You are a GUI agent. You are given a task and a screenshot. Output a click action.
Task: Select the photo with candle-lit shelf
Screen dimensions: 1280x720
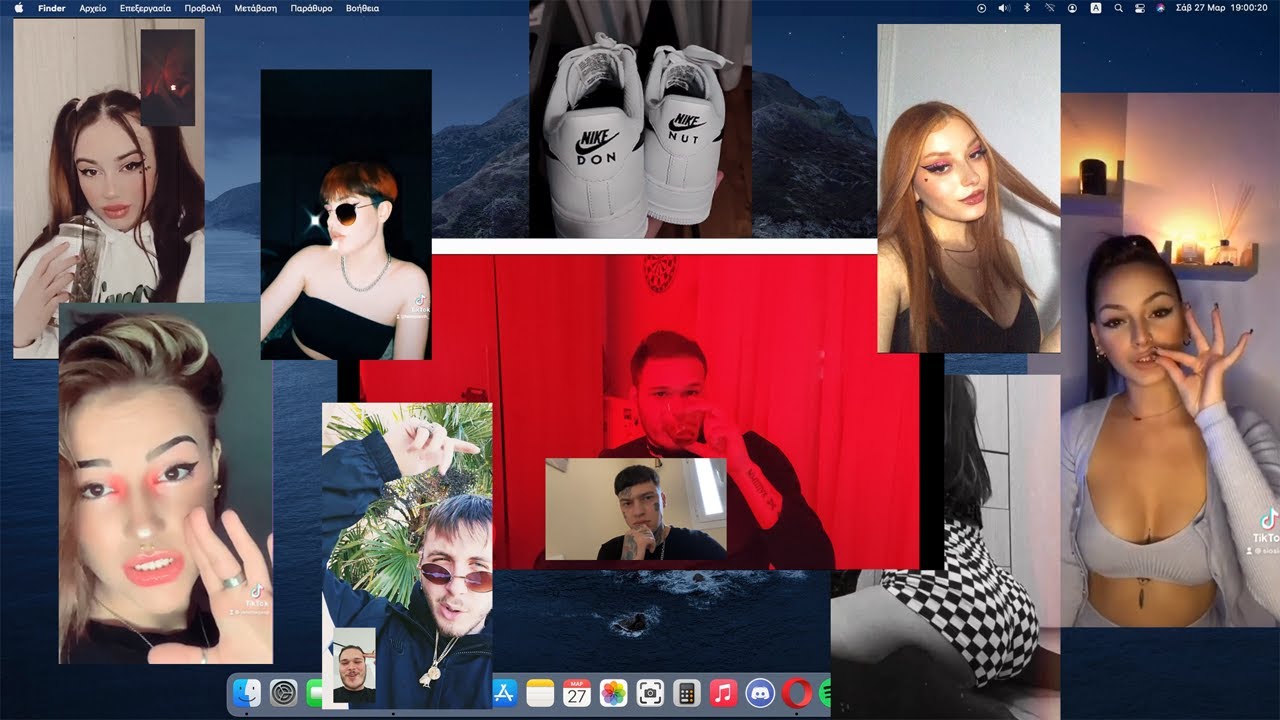(x=1170, y=360)
